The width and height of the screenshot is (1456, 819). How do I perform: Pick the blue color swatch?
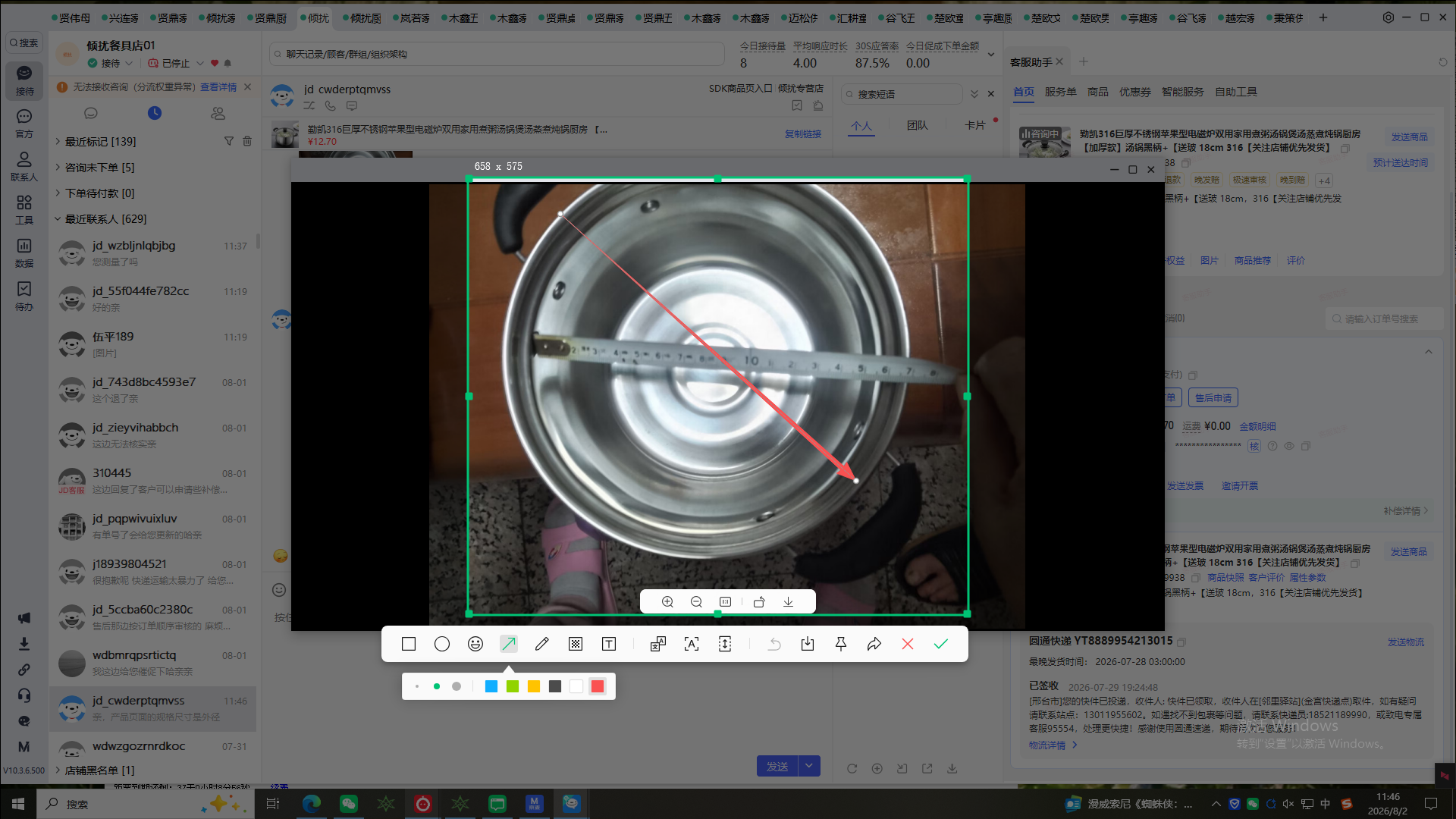pos(491,686)
